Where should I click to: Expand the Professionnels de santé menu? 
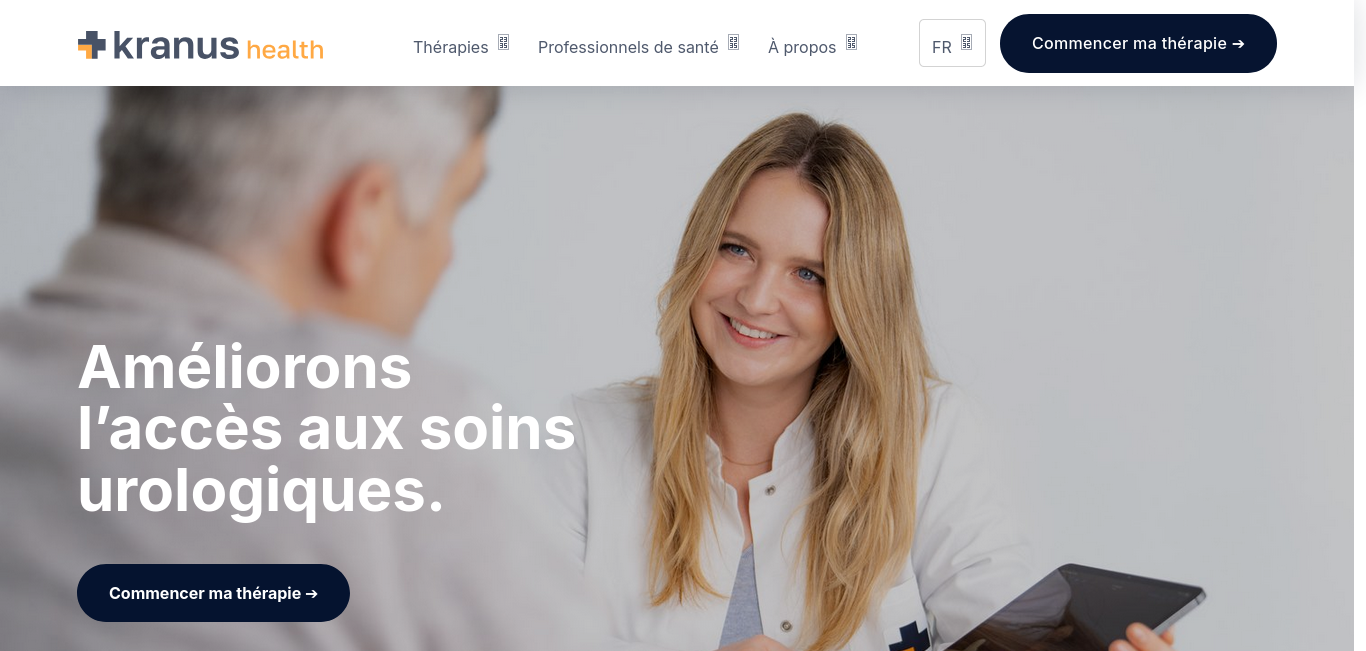[x=638, y=46]
